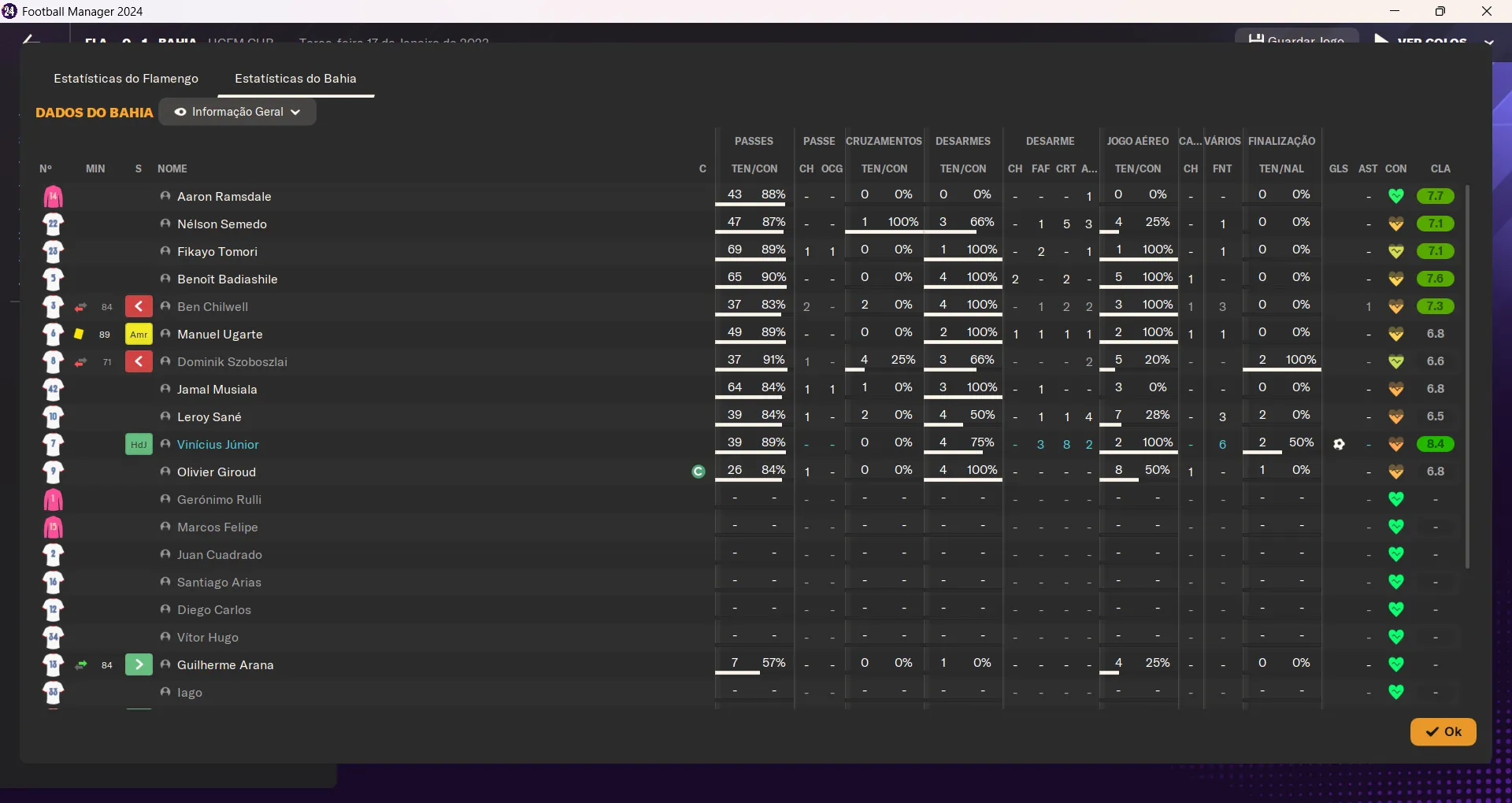Click the CRUZAMENTOS column group header
This screenshot has height=803, width=1512.
pyautogui.click(x=884, y=141)
